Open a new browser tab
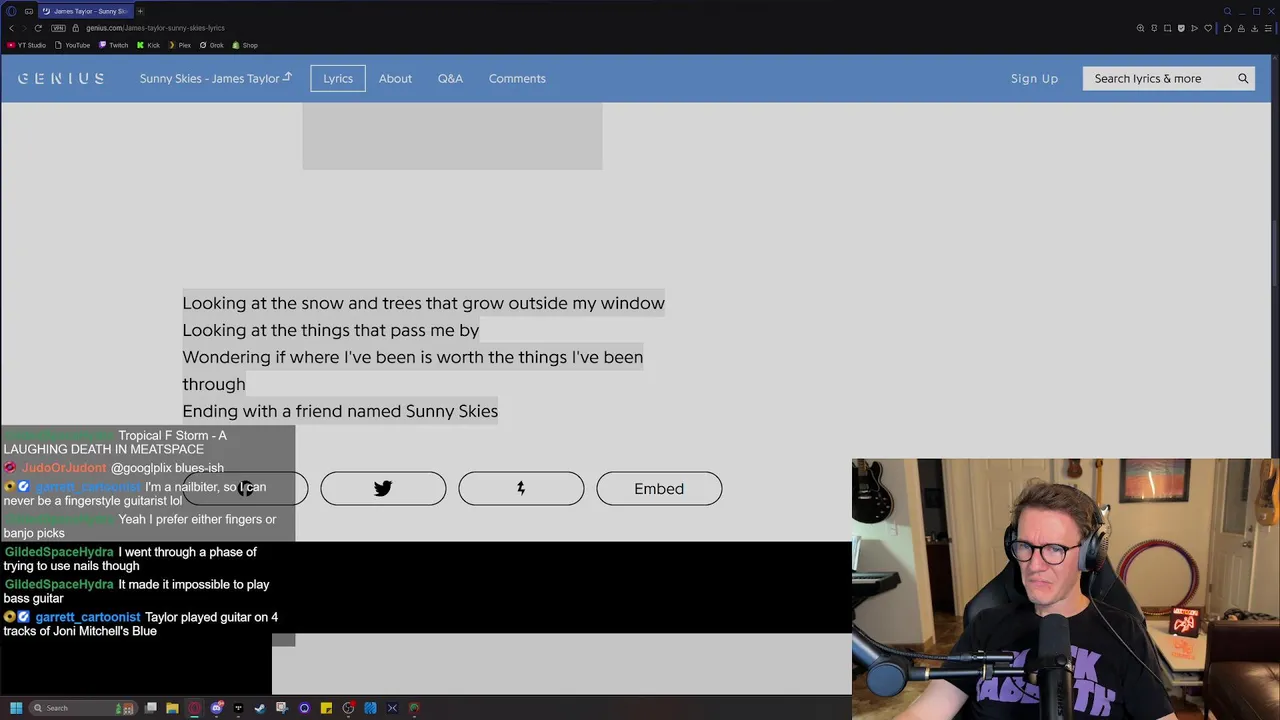This screenshot has width=1280, height=720. pyautogui.click(x=140, y=11)
